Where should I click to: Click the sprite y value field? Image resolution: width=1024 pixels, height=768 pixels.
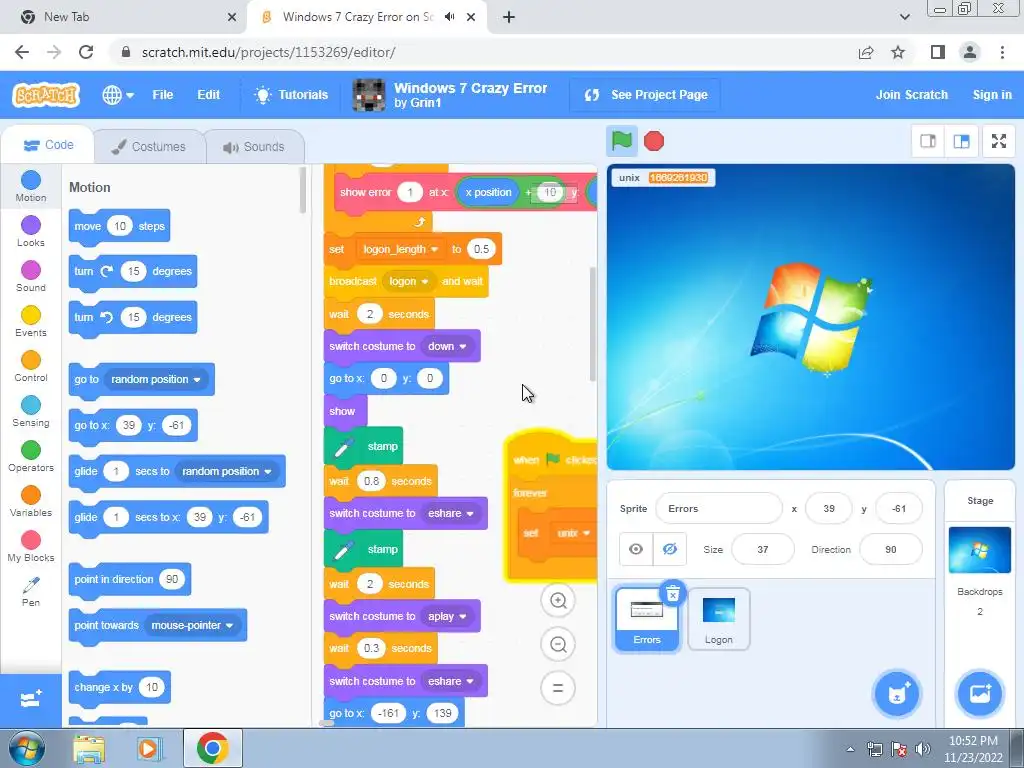pyautogui.click(x=899, y=509)
